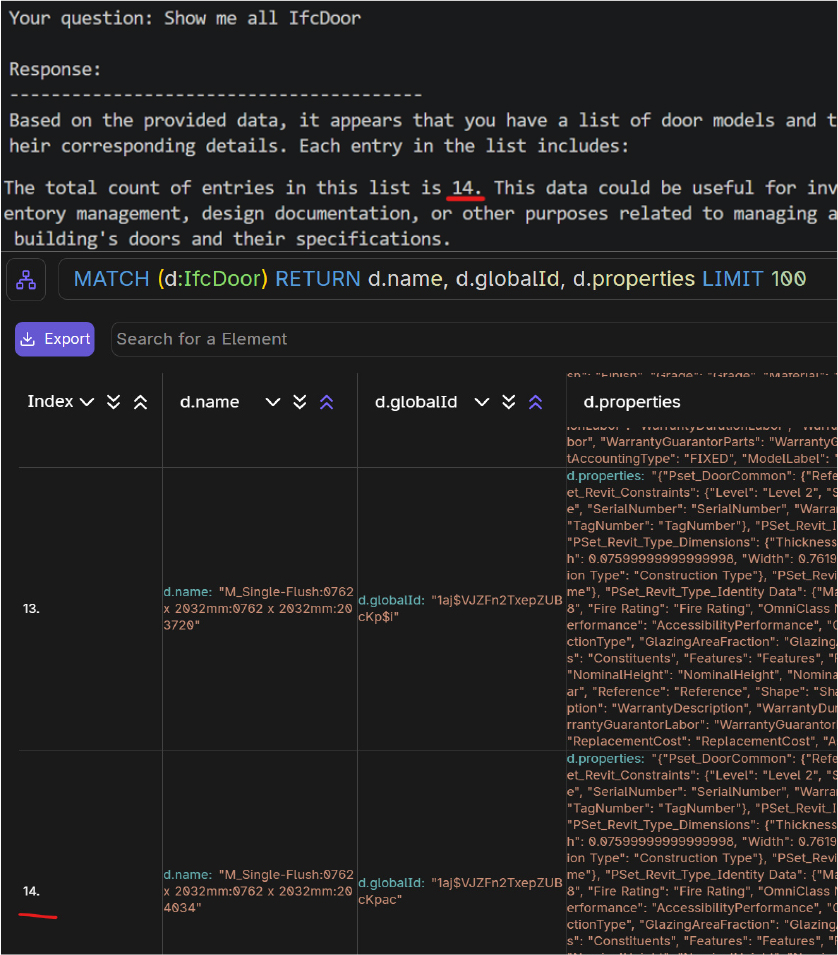Viewport: 838px width, 955px height.
Task: Click row index '14.'
Action: click(31, 891)
